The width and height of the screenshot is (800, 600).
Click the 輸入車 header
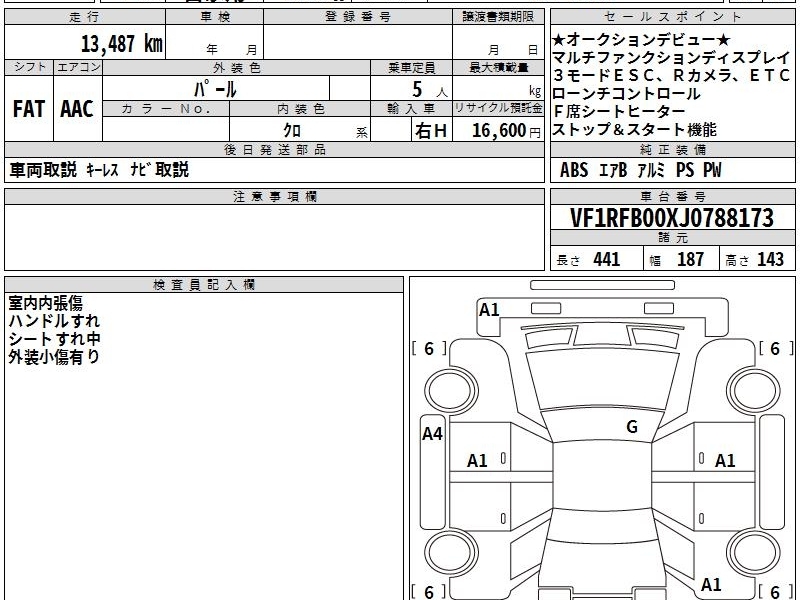[411, 109]
